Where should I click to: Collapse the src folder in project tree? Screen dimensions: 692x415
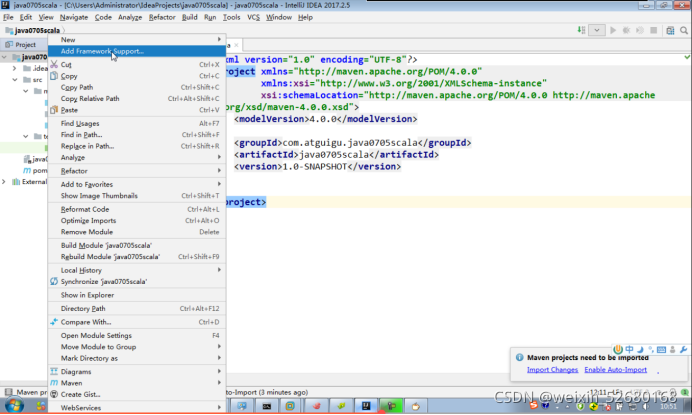coord(15,80)
